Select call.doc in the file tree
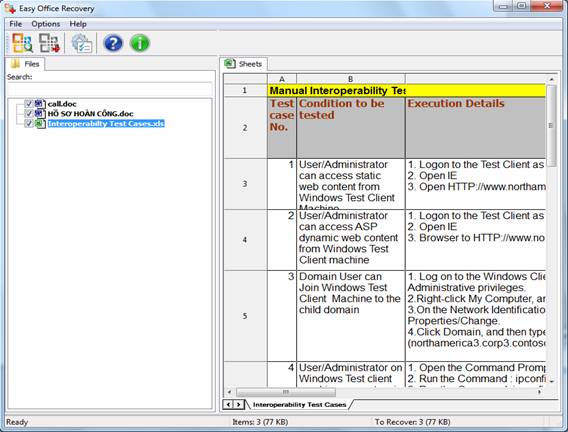This screenshot has height=432, width=568. tap(62, 104)
